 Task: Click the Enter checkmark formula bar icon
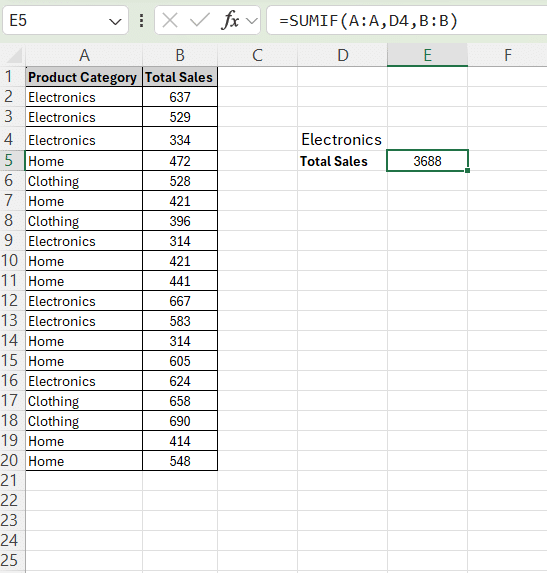coord(200,20)
